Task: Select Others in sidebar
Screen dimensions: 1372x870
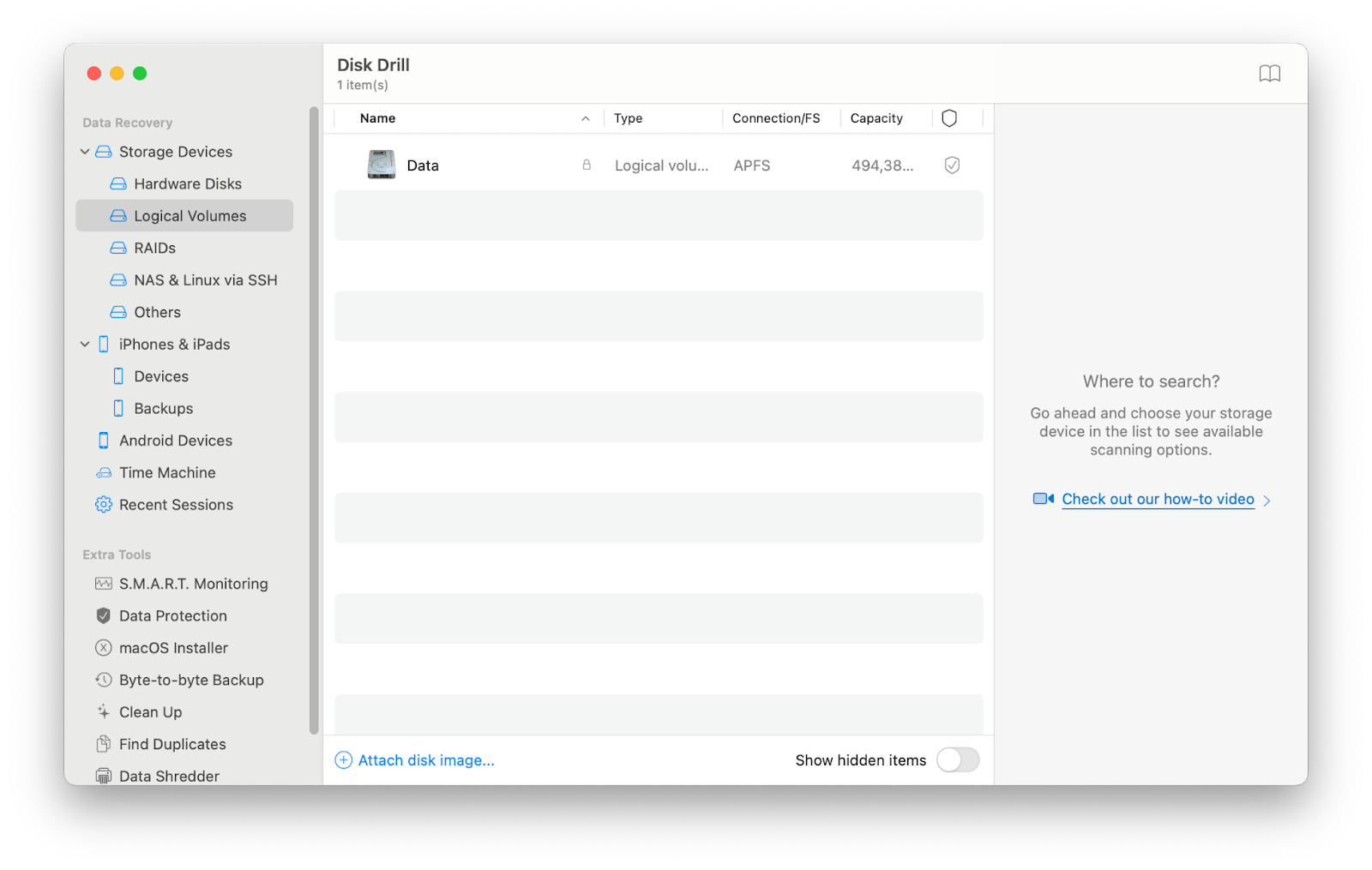Action: tap(184, 312)
